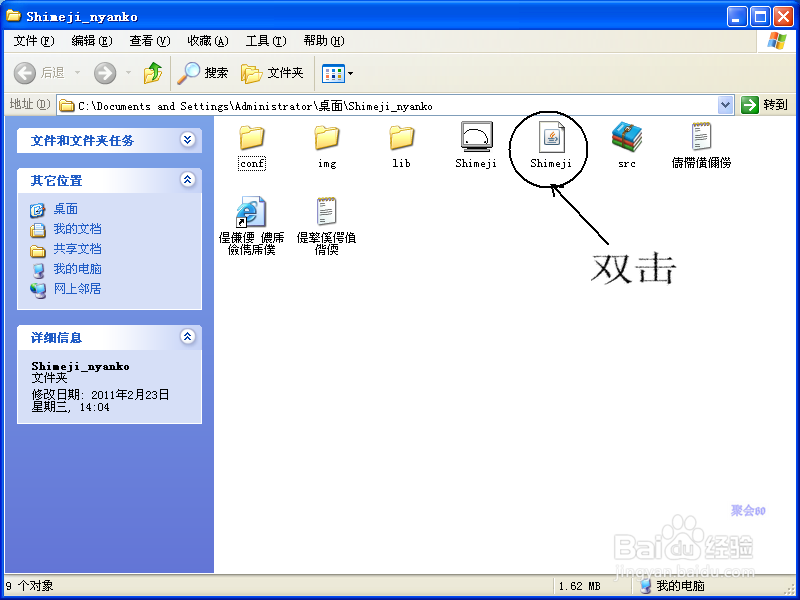Screen dimensions: 800x600
Task: Click the Back navigation arrow
Action: tap(24, 73)
